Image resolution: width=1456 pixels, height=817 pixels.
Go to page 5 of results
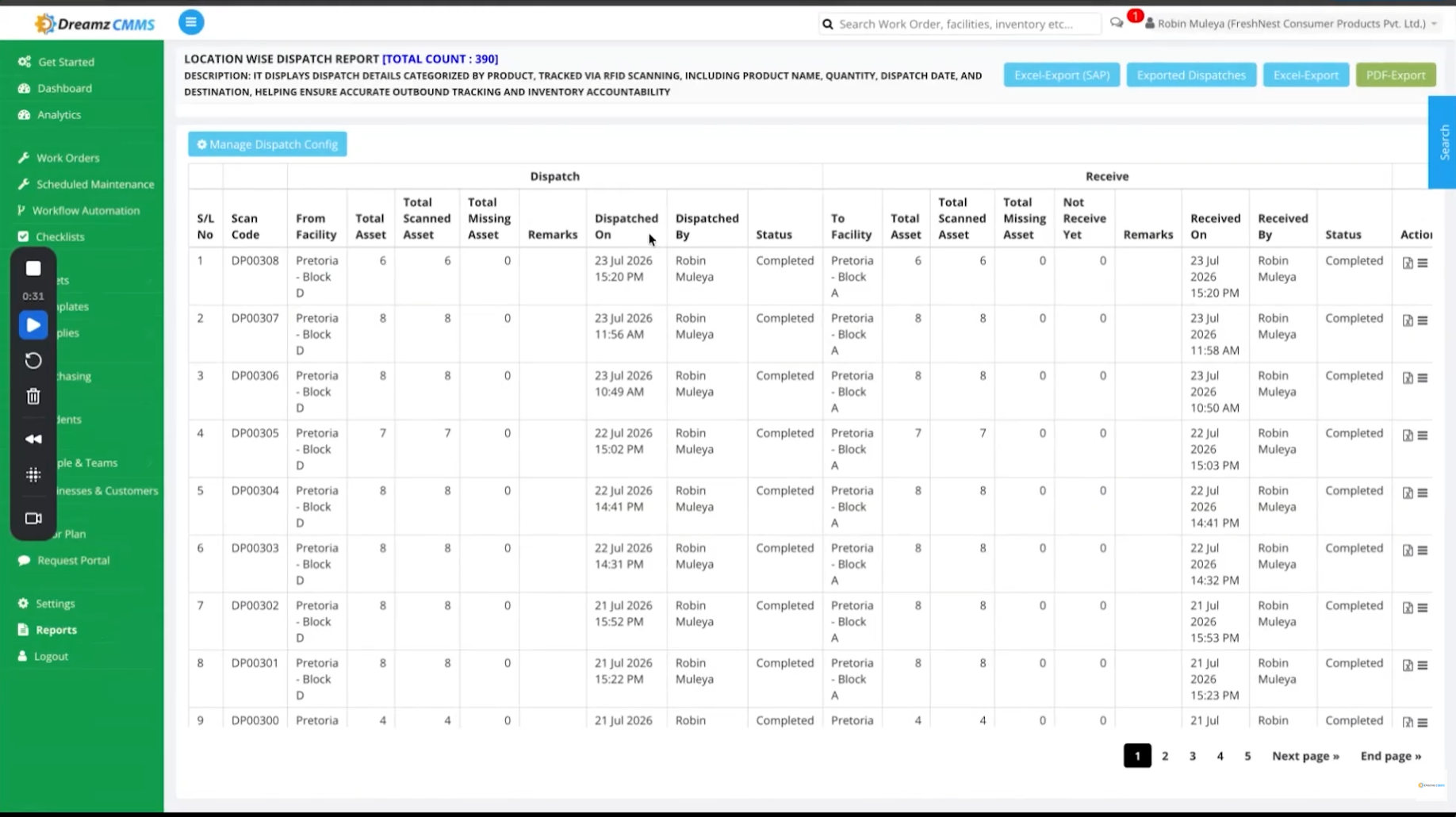point(1247,756)
